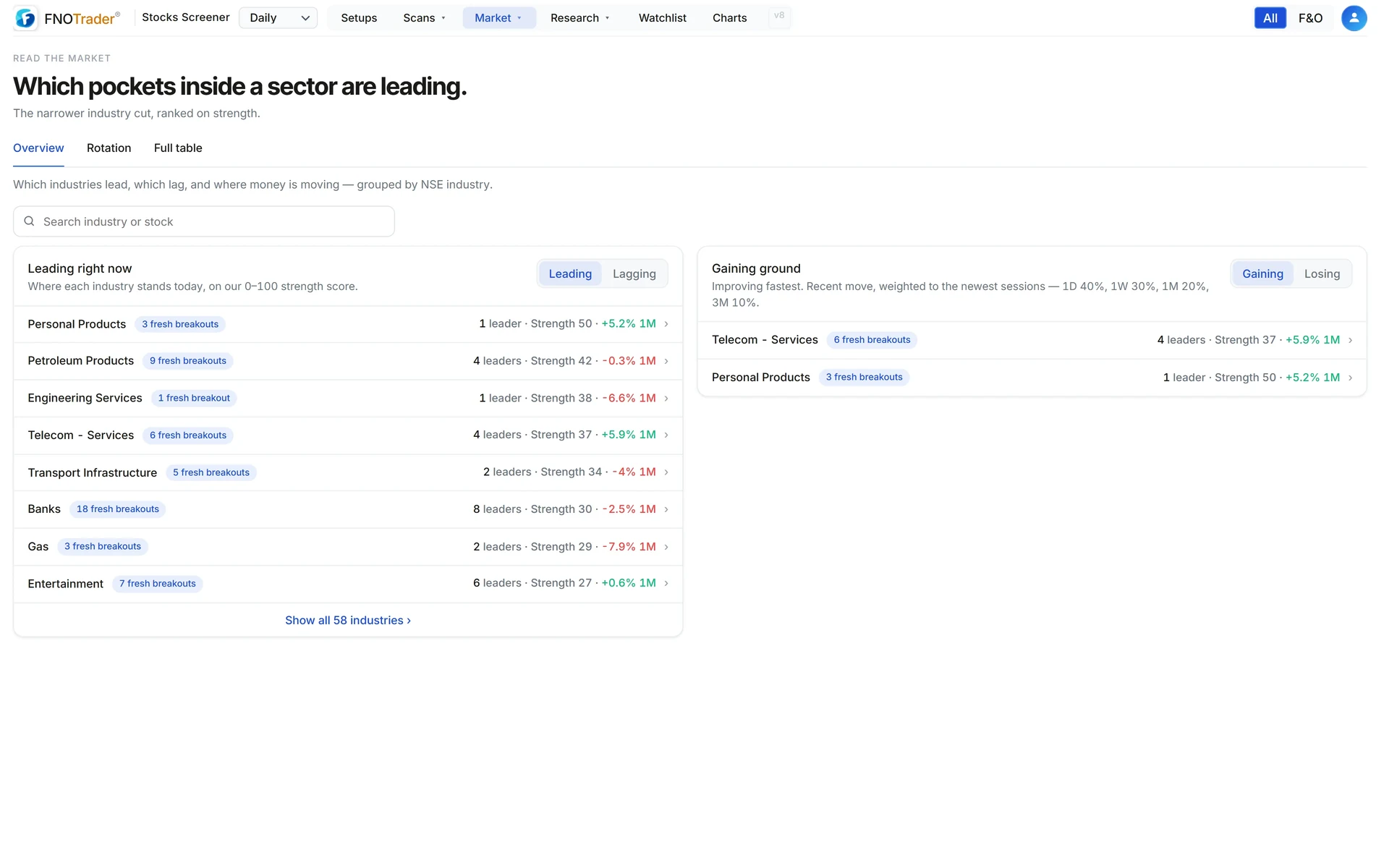Open Entertainment row chevron

666,584
